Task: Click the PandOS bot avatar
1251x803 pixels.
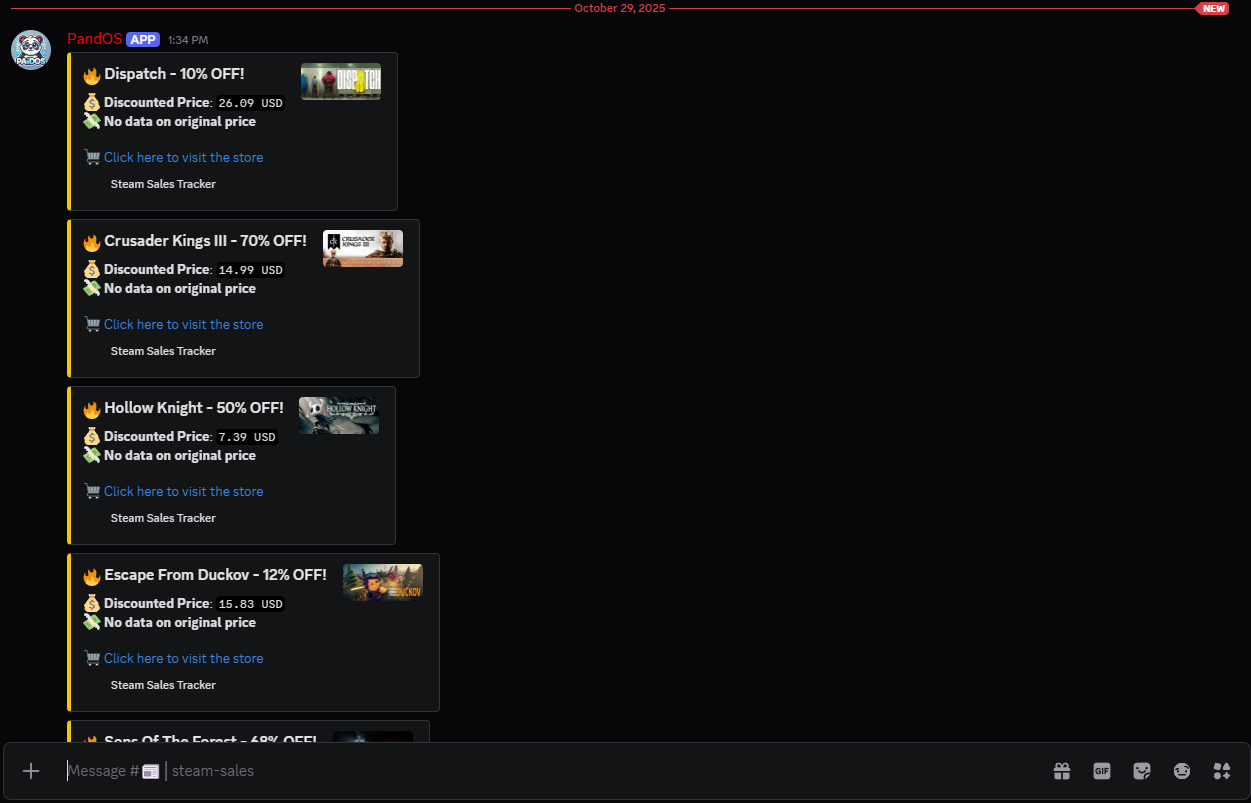Action: pos(30,50)
